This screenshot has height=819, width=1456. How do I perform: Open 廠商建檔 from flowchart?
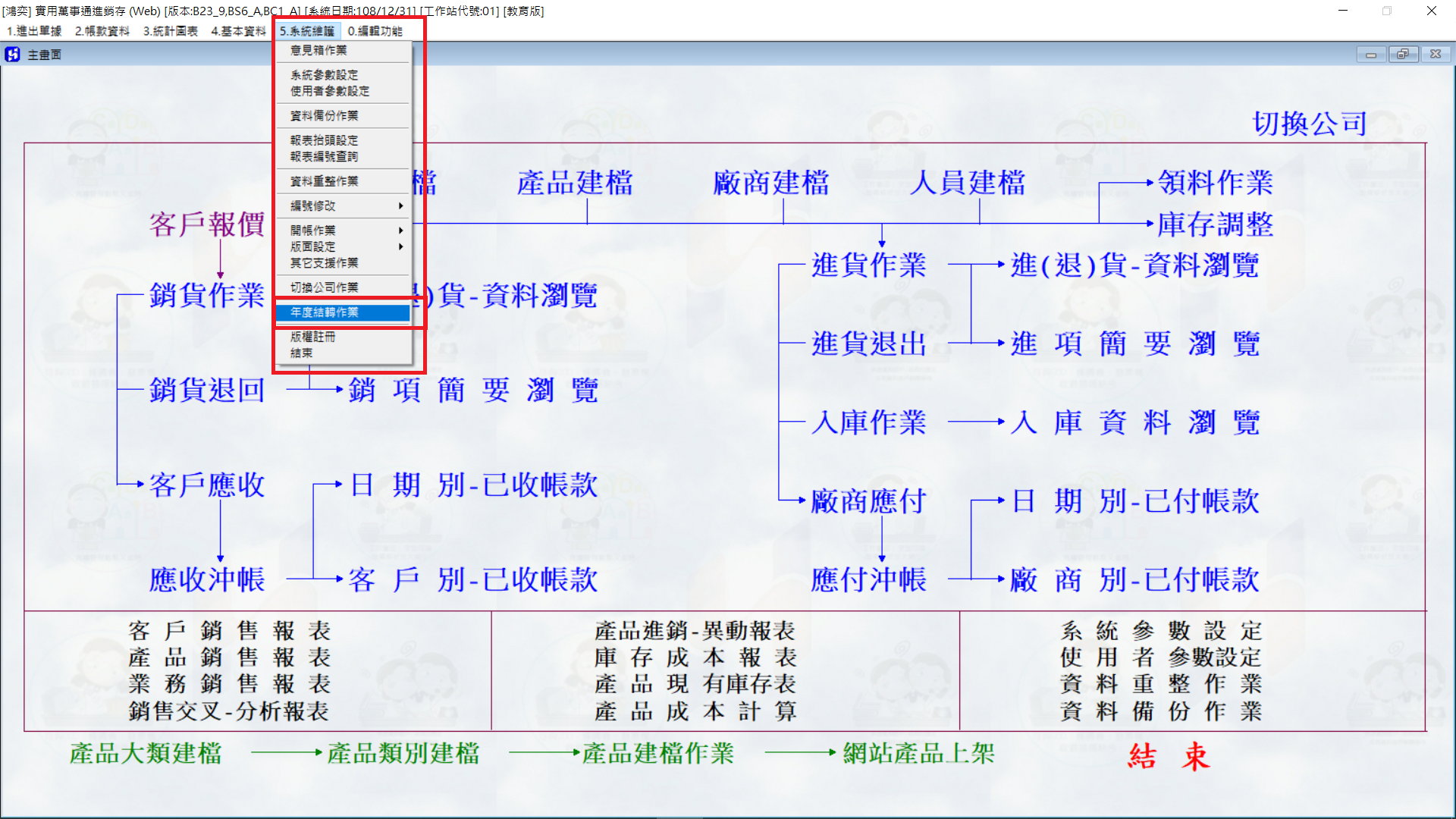coord(771,183)
